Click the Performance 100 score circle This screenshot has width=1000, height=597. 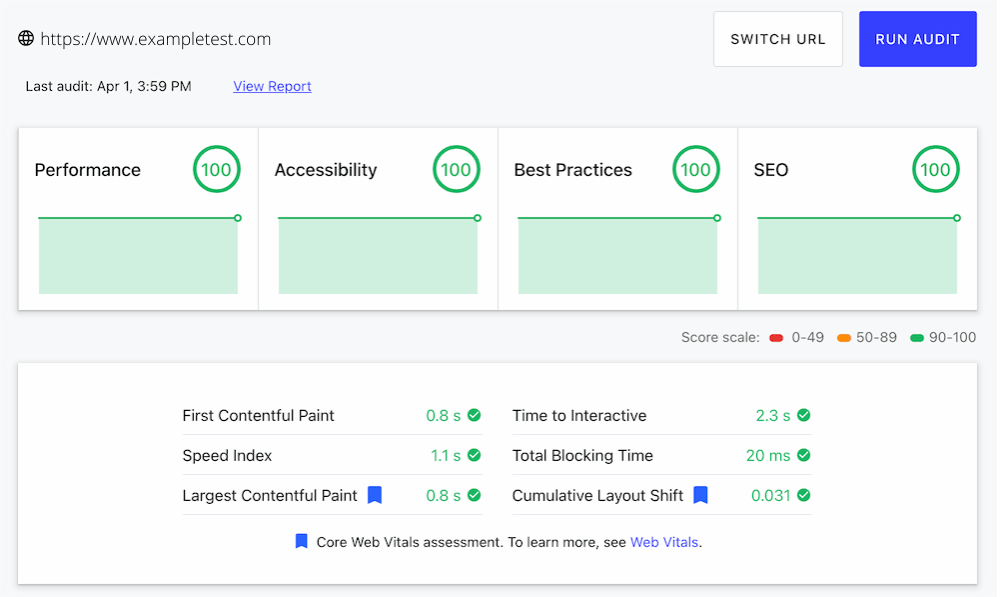pyautogui.click(x=217, y=170)
